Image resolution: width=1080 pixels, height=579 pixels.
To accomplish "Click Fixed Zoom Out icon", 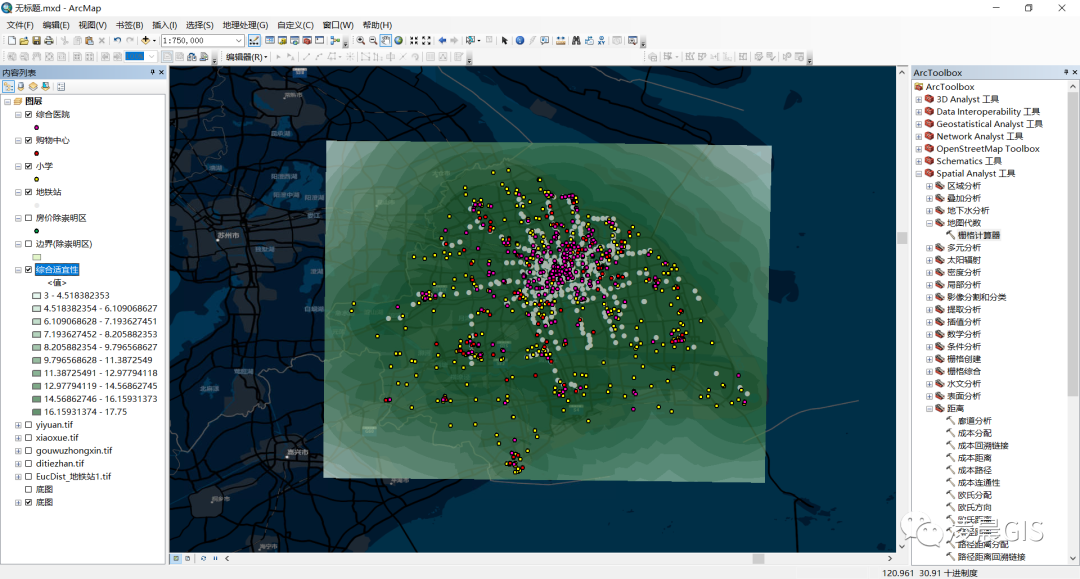I will pos(427,41).
